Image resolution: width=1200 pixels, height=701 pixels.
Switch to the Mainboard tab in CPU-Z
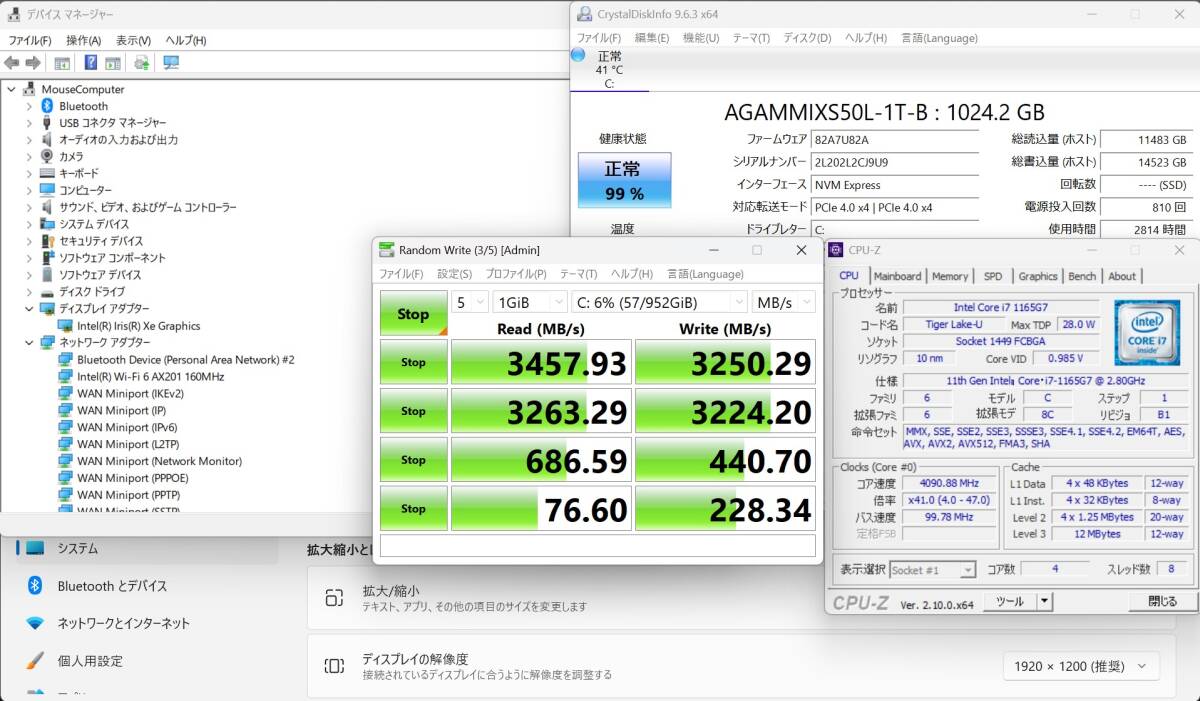click(897, 276)
